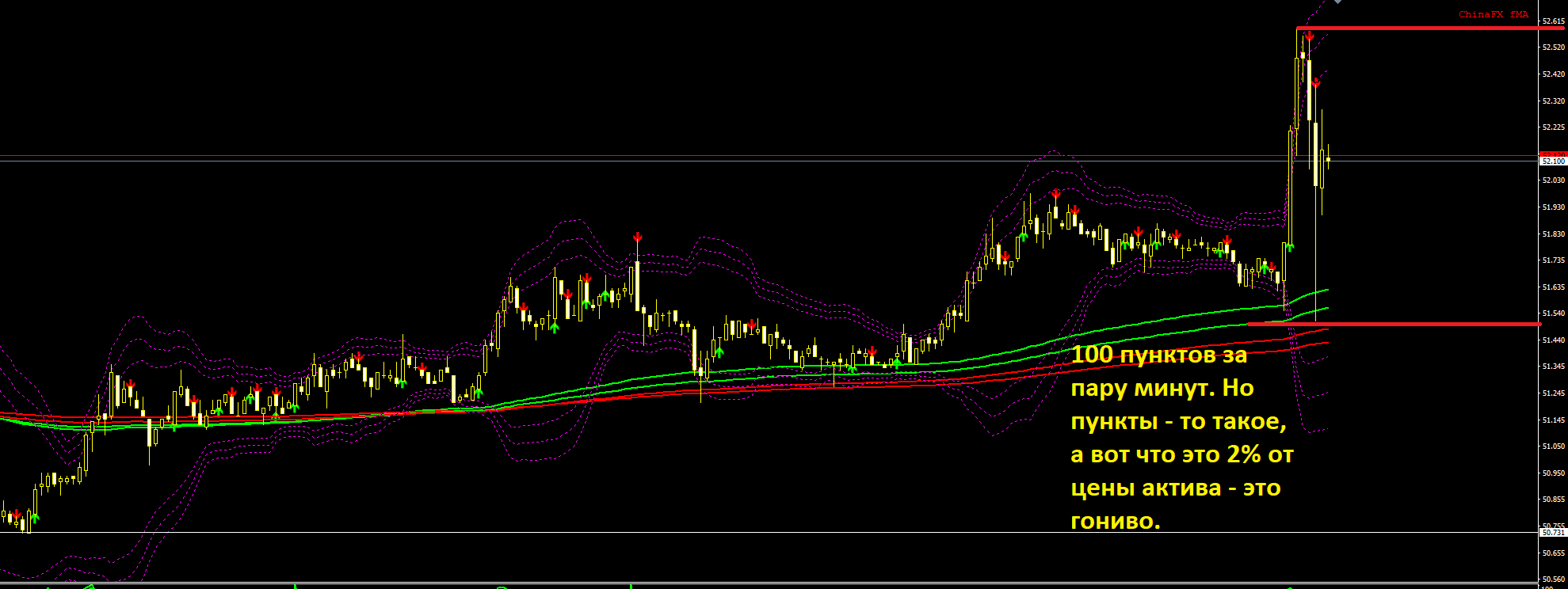The image size is (1568, 589).
Task: Click the 50.950 price scale label
Action: (1554, 473)
